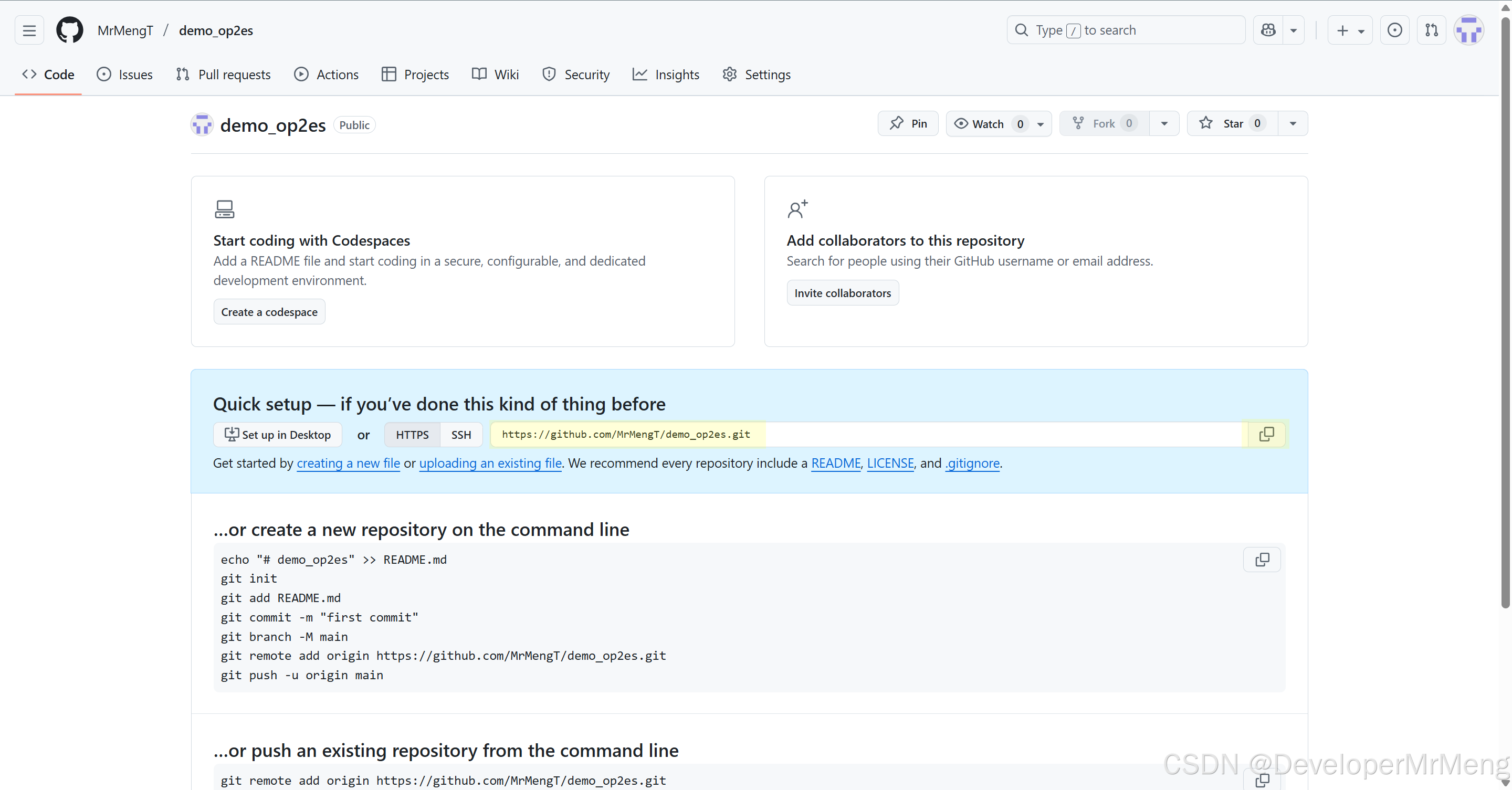Screen dimensions: 1512x790
Task: Follow the uploading an existing file link
Action: (x=490, y=463)
